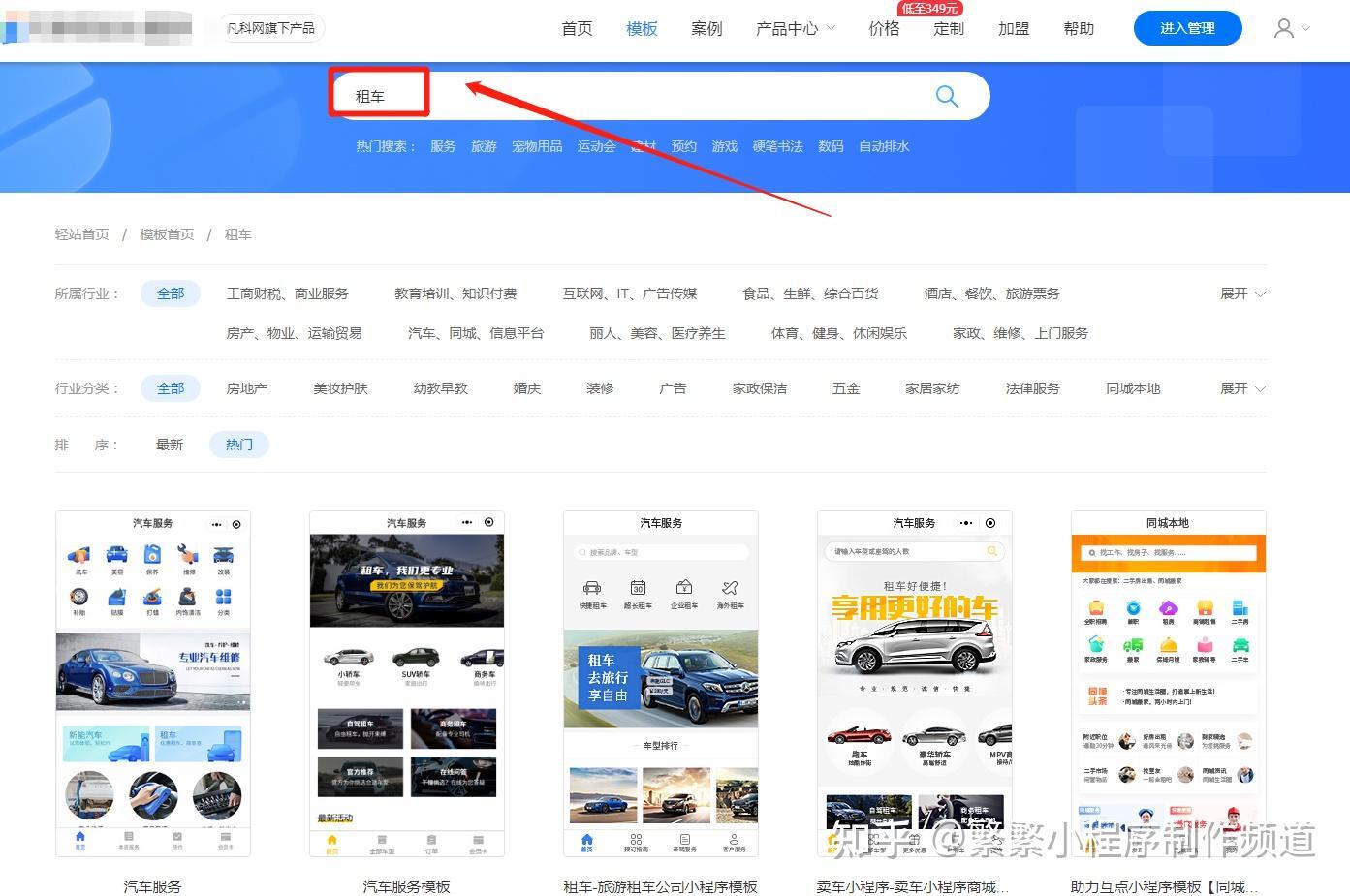This screenshot has width=1350, height=896.
Task: Click the 进入管理 button
Action: point(1187,28)
